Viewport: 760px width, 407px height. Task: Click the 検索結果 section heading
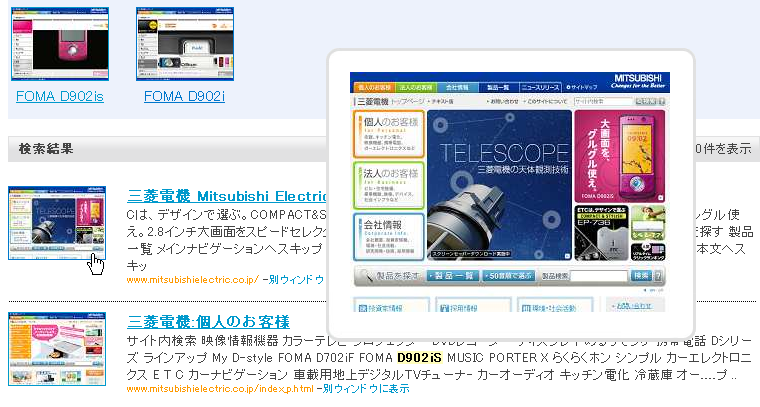[x=46, y=149]
